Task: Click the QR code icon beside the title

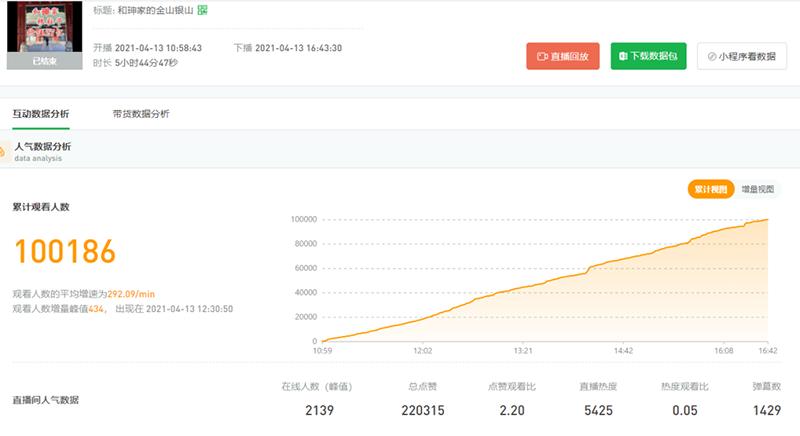Action: (203, 9)
